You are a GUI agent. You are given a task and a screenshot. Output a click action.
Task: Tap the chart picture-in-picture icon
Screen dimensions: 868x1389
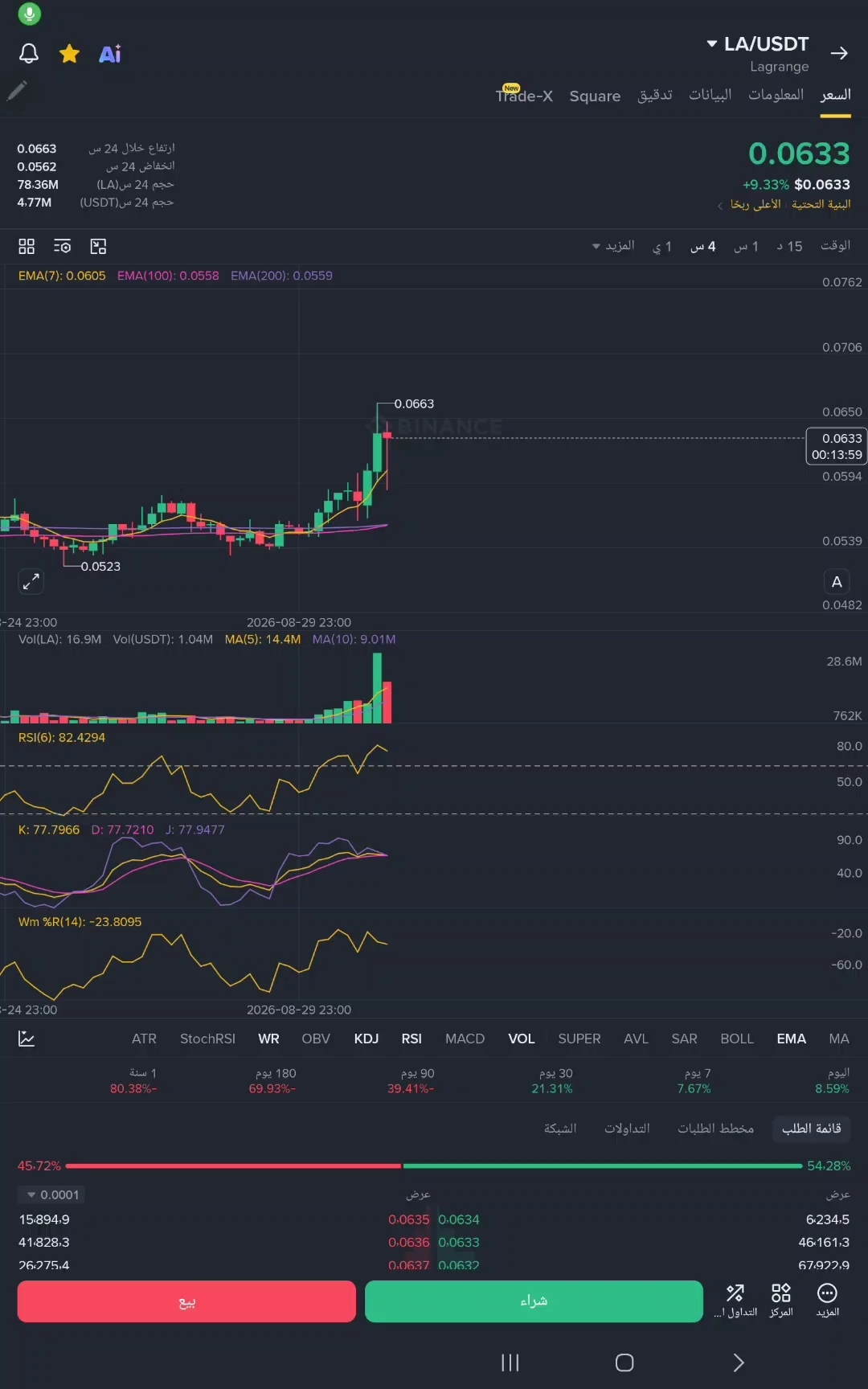click(98, 246)
